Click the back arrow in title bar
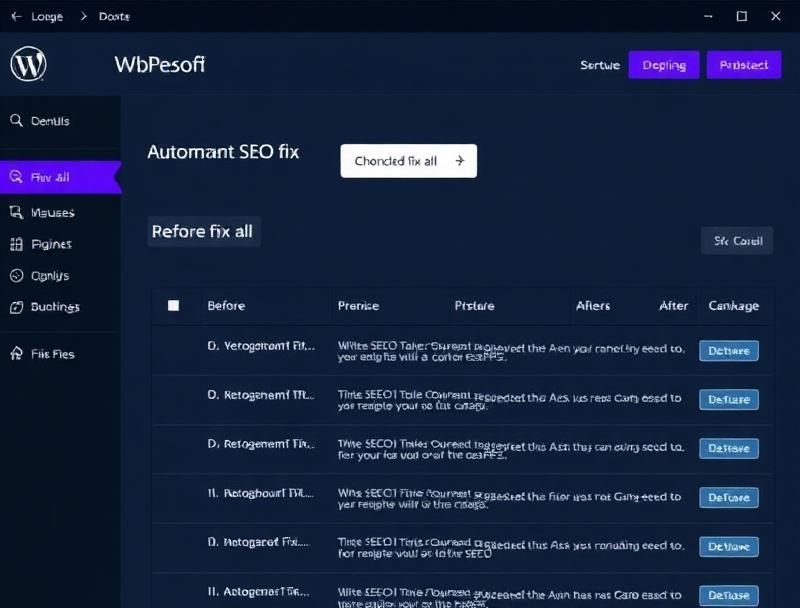The height and width of the screenshot is (608, 800). tap(16, 17)
